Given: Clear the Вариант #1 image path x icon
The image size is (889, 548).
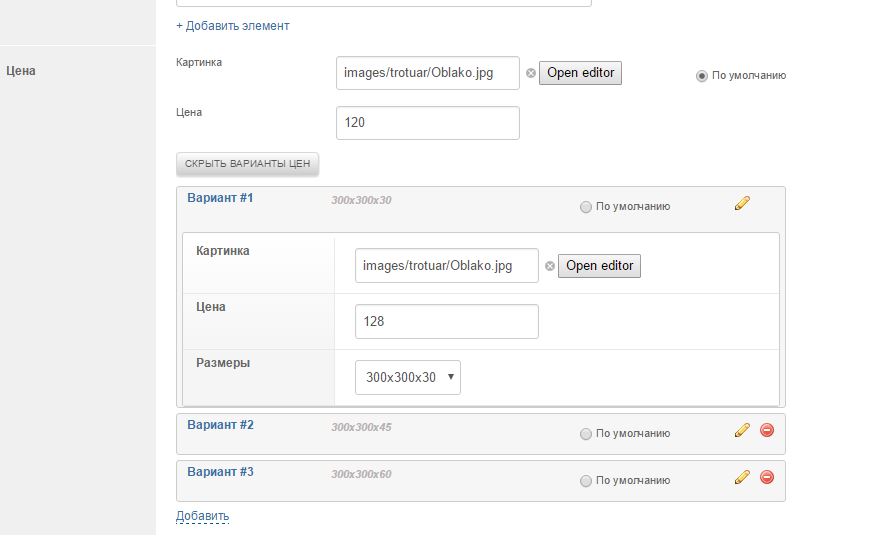Looking at the screenshot, I should pos(550,266).
